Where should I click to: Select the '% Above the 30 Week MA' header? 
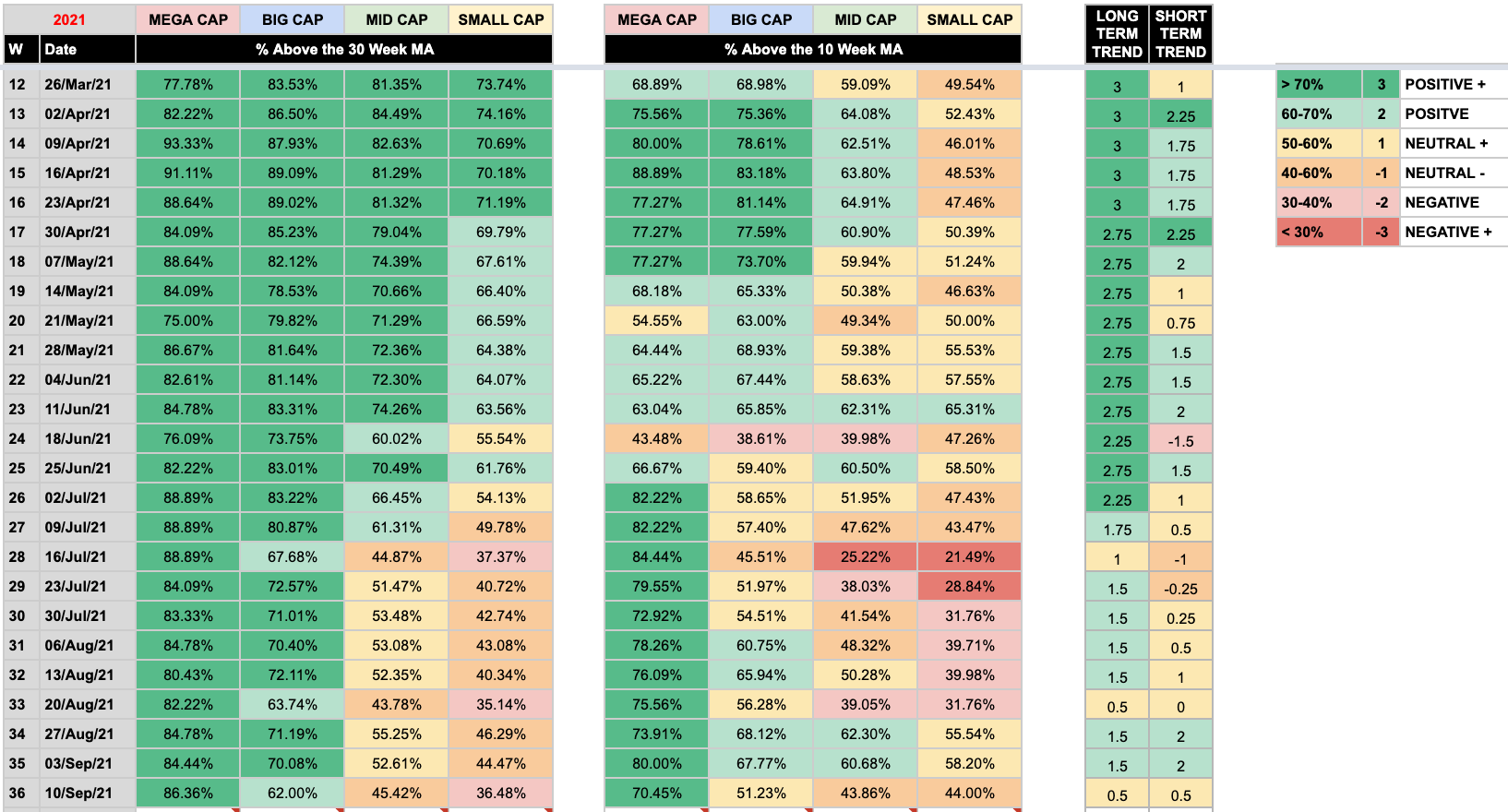point(344,49)
